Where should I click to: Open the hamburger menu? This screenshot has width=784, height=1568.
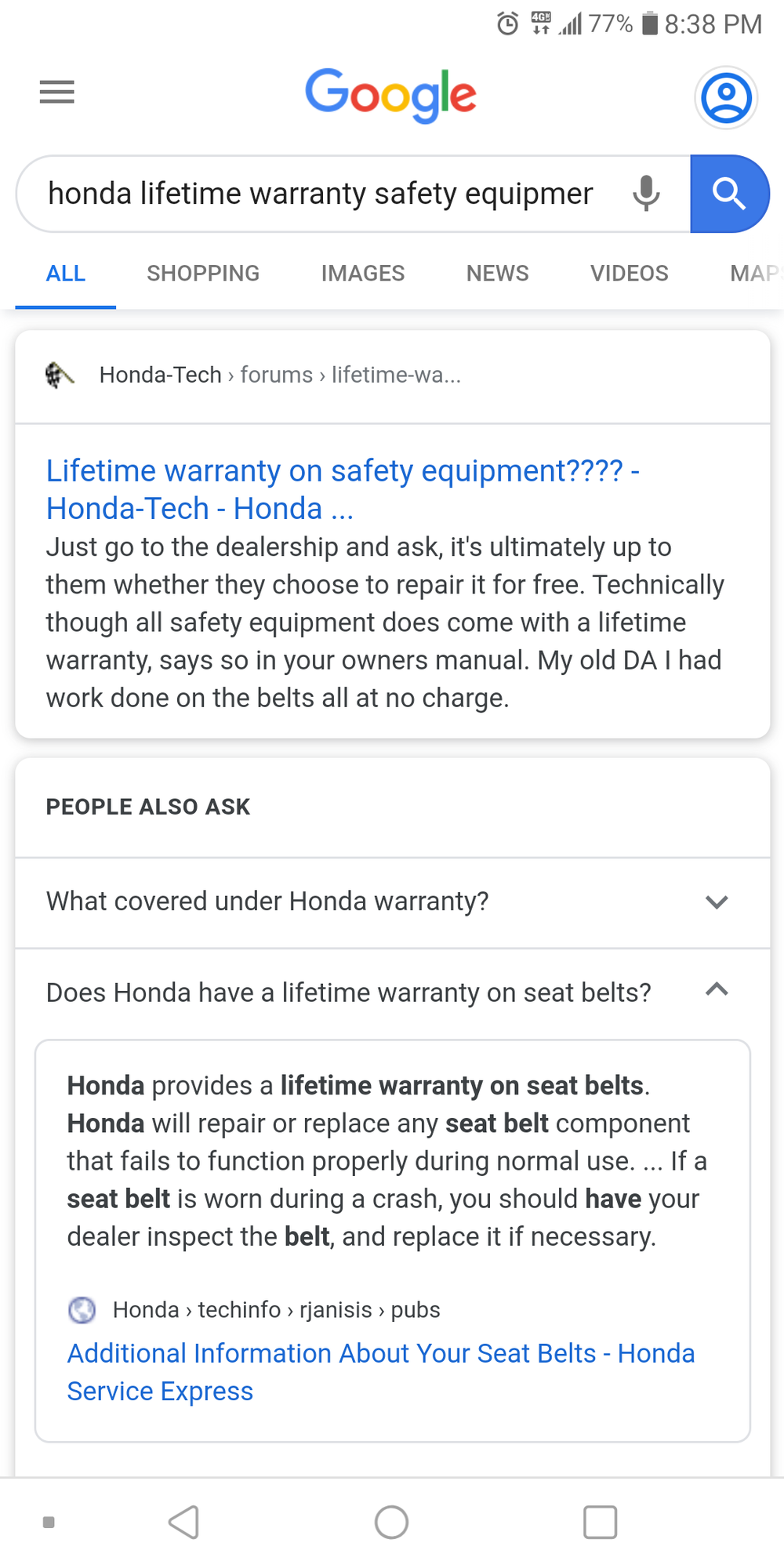coord(57,93)
